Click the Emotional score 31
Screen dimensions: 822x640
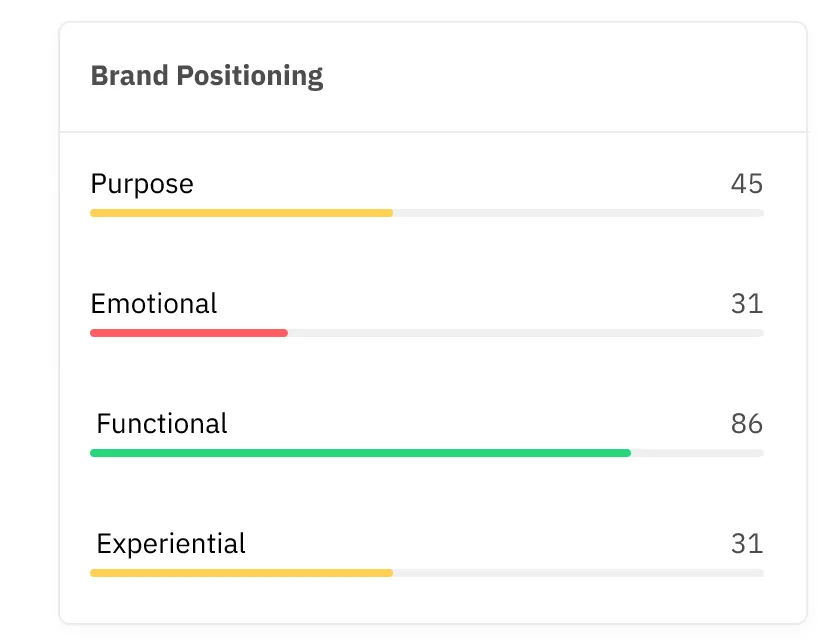[x=747, y=303]
